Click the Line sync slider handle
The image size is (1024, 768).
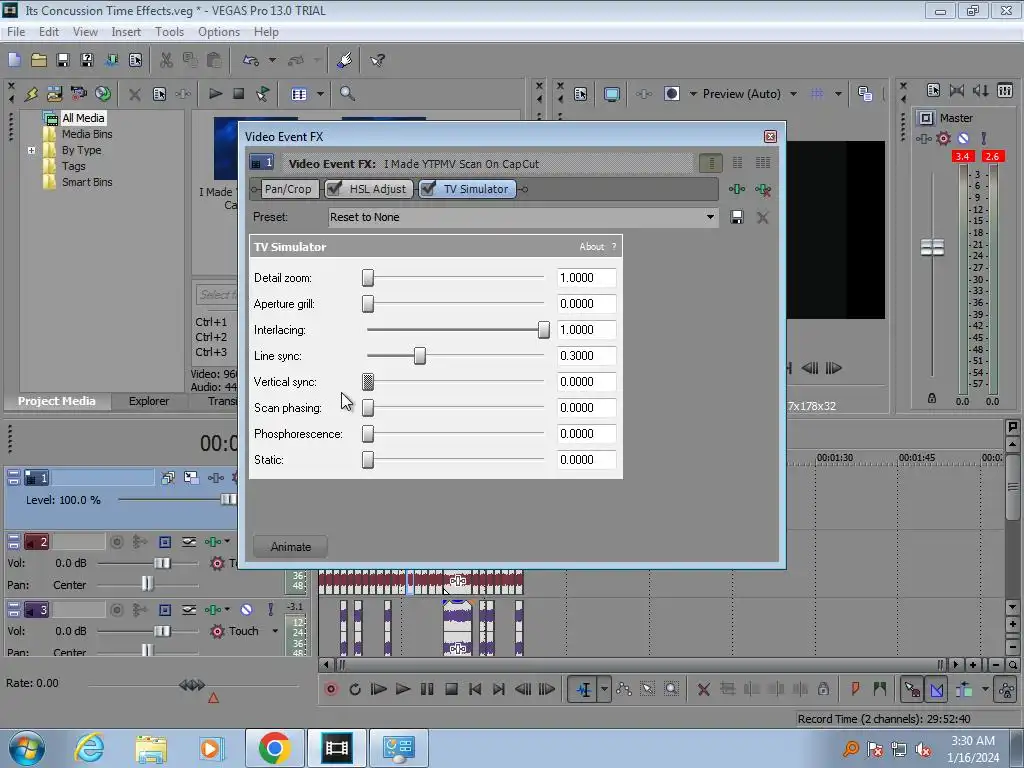[420, 356]
